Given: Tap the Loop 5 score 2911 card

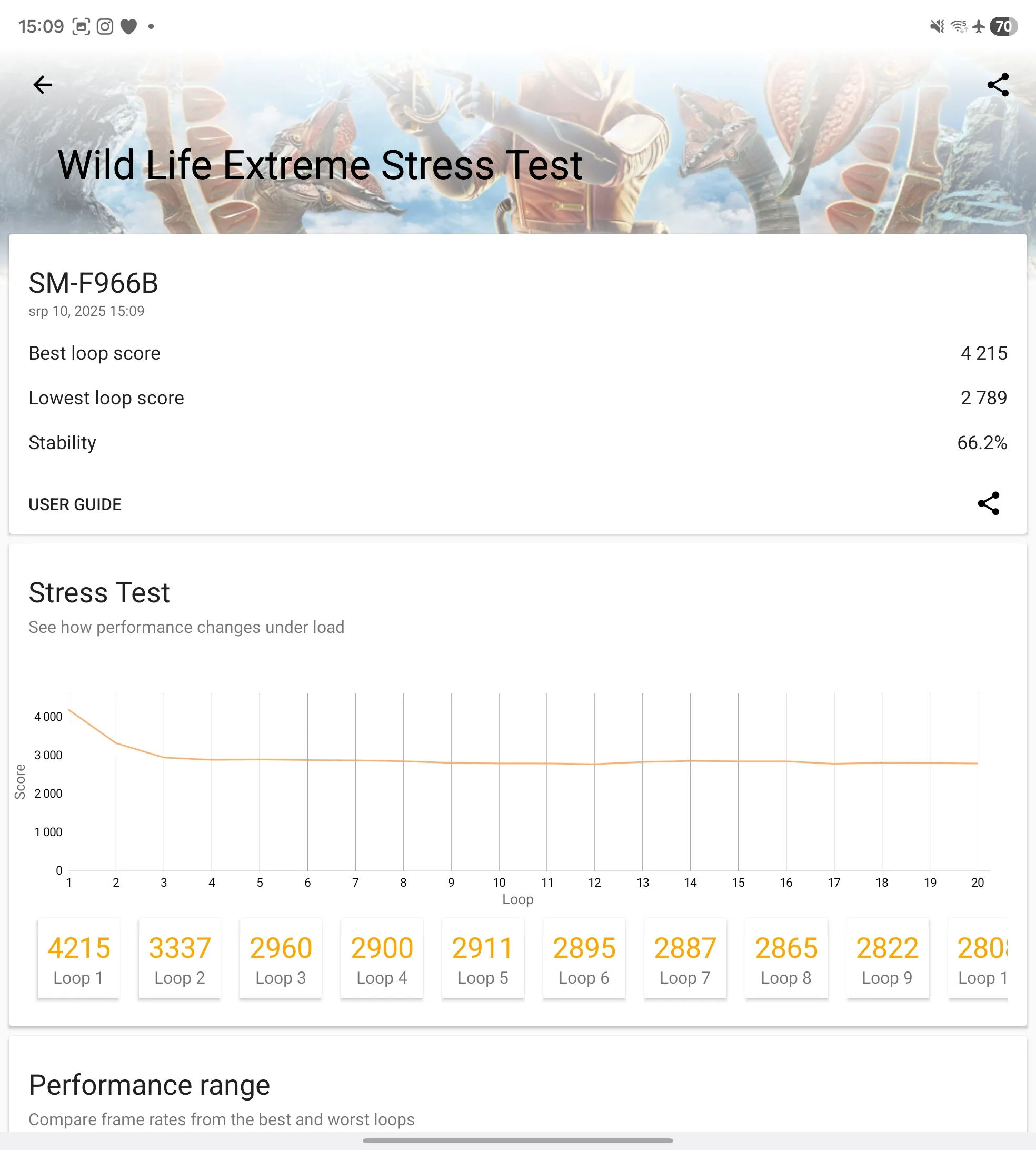Looking at the screenshot, I should tap(483, 959).
